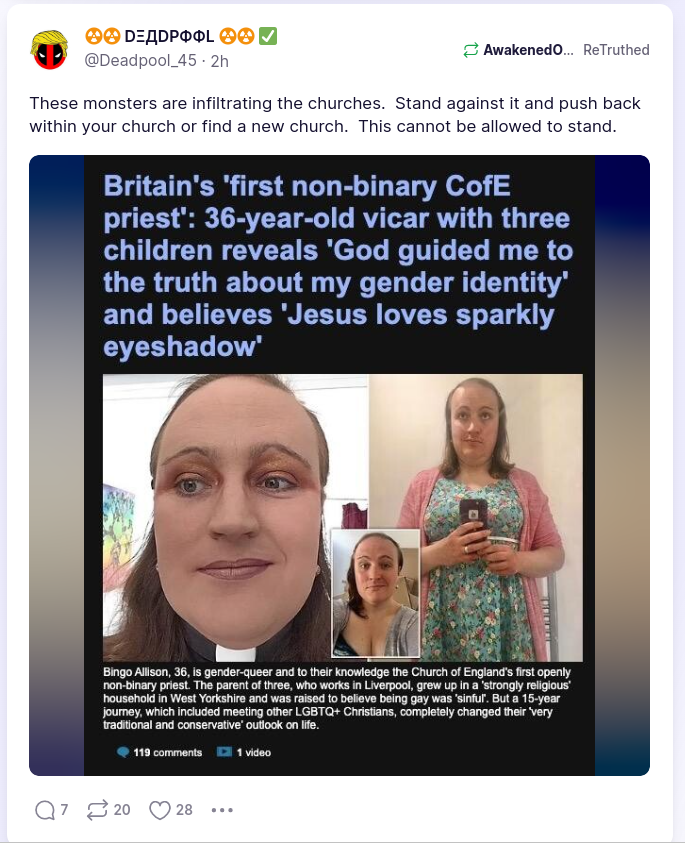Like the post with heart icon

pos(160,810)
